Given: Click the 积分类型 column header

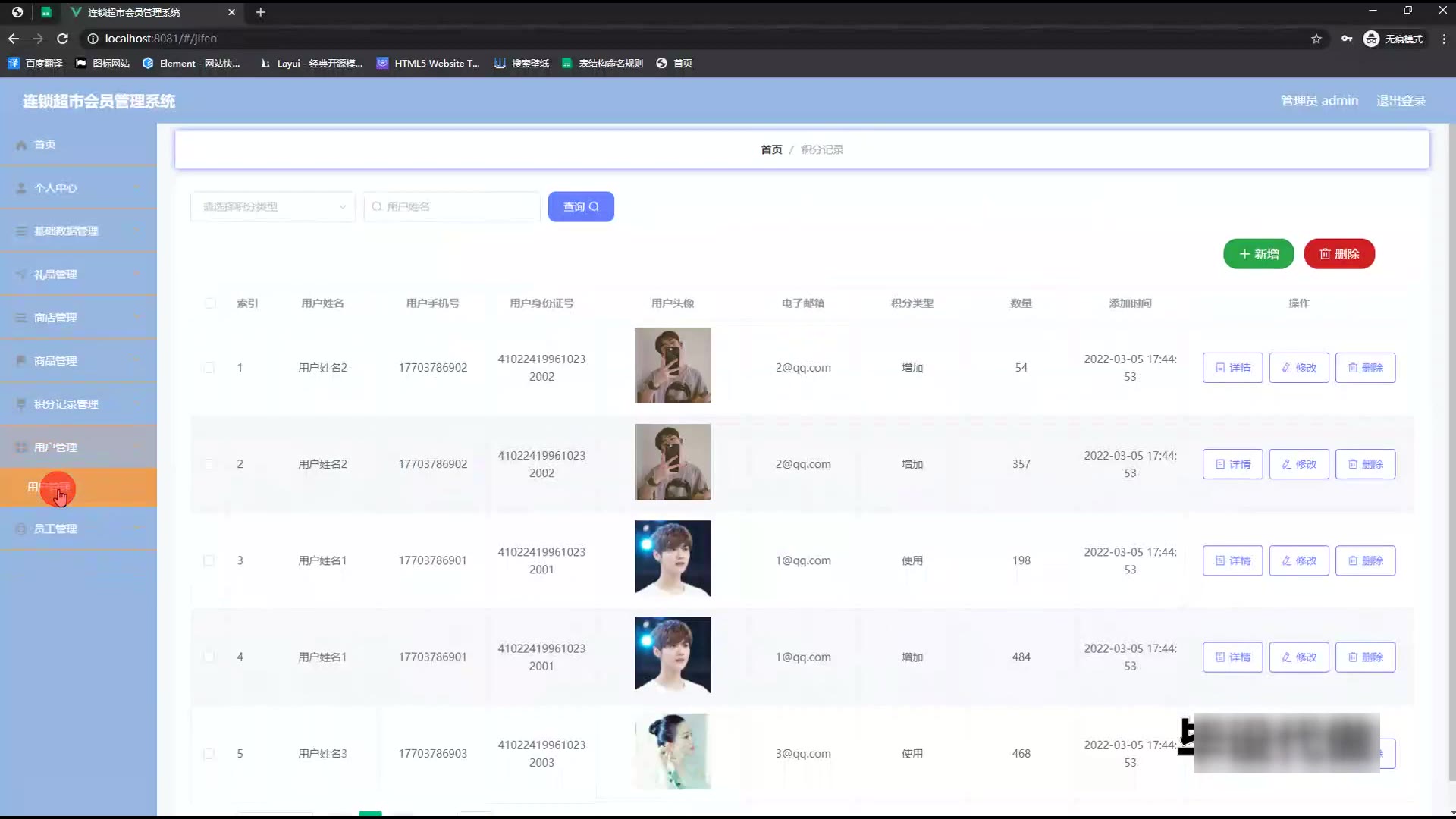Looking at the screenshot, I should pyautogui.click(x=912, y=303).
